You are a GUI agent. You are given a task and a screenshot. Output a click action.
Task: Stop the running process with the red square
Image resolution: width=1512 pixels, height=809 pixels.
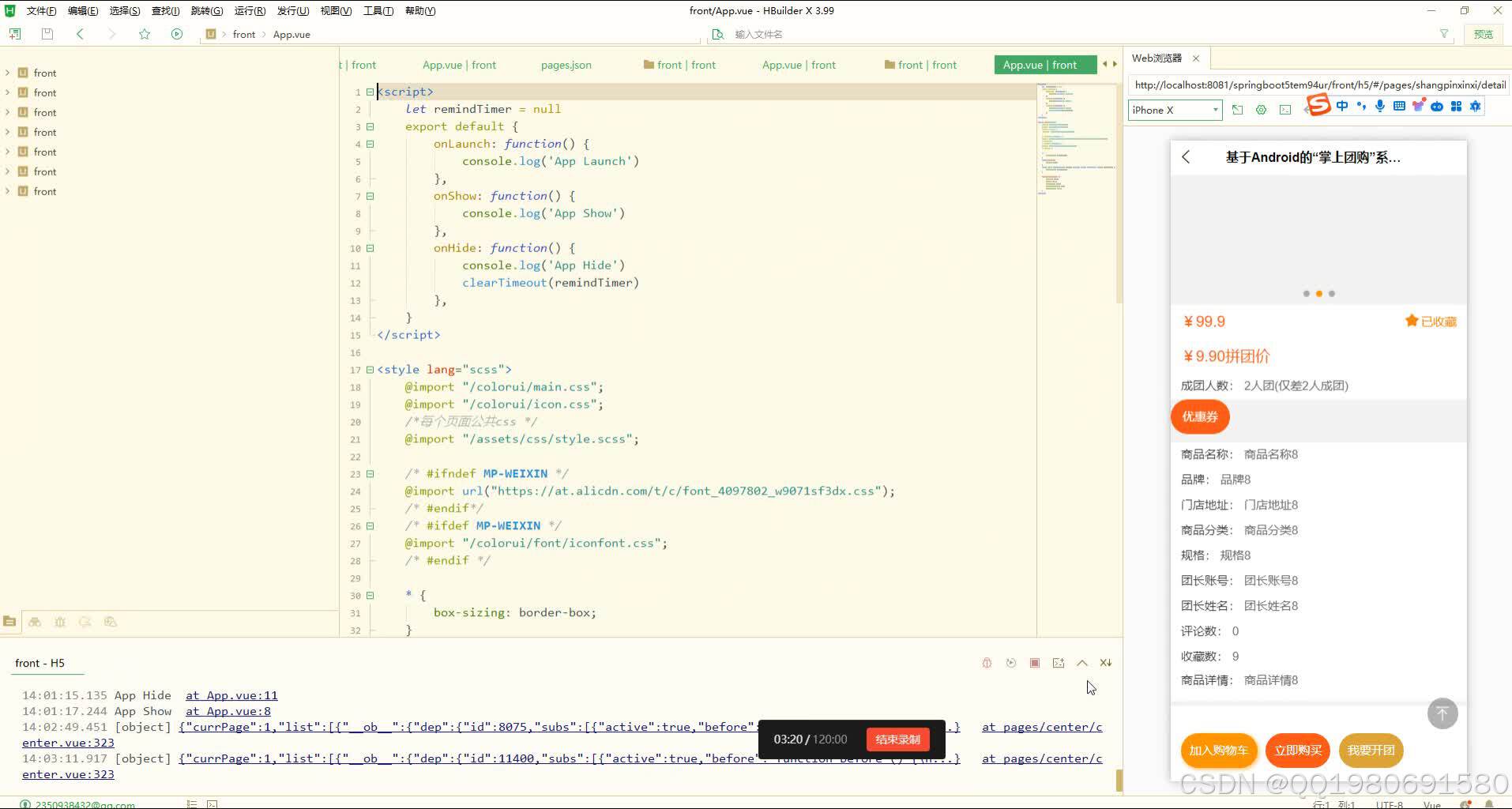tap(1035, 663)
